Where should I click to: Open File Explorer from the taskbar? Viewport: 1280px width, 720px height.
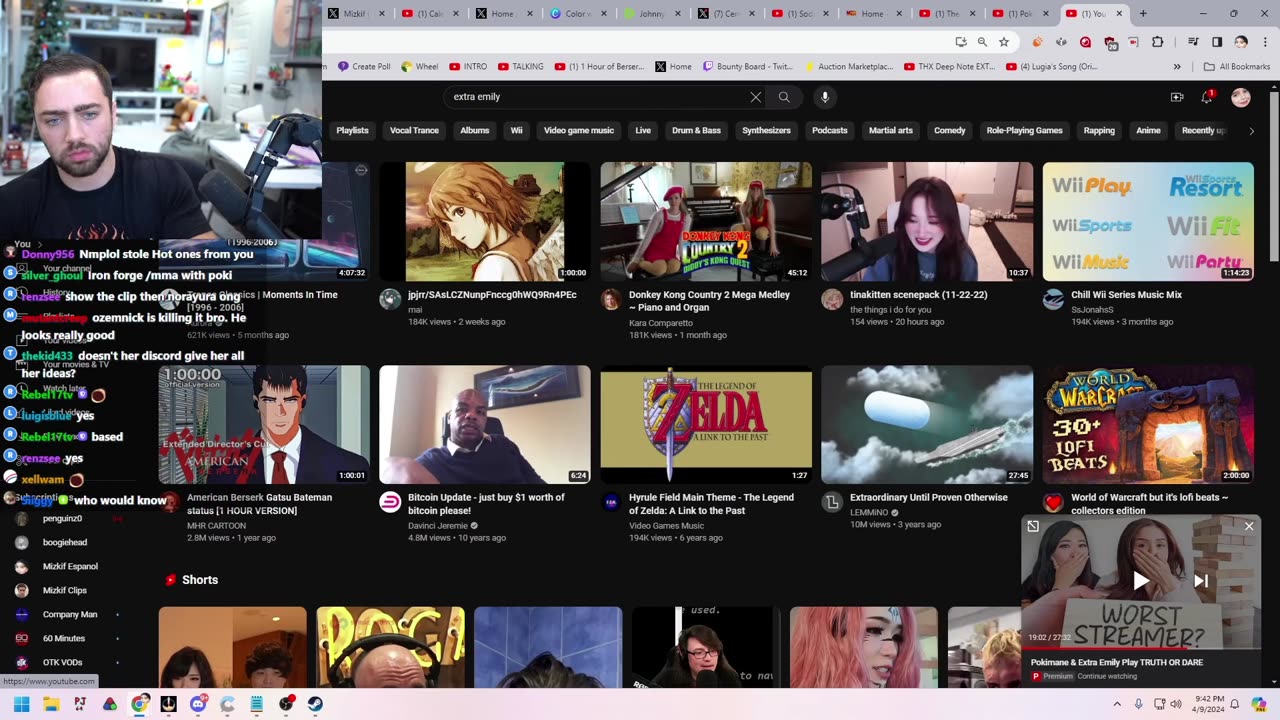point(51,704)
